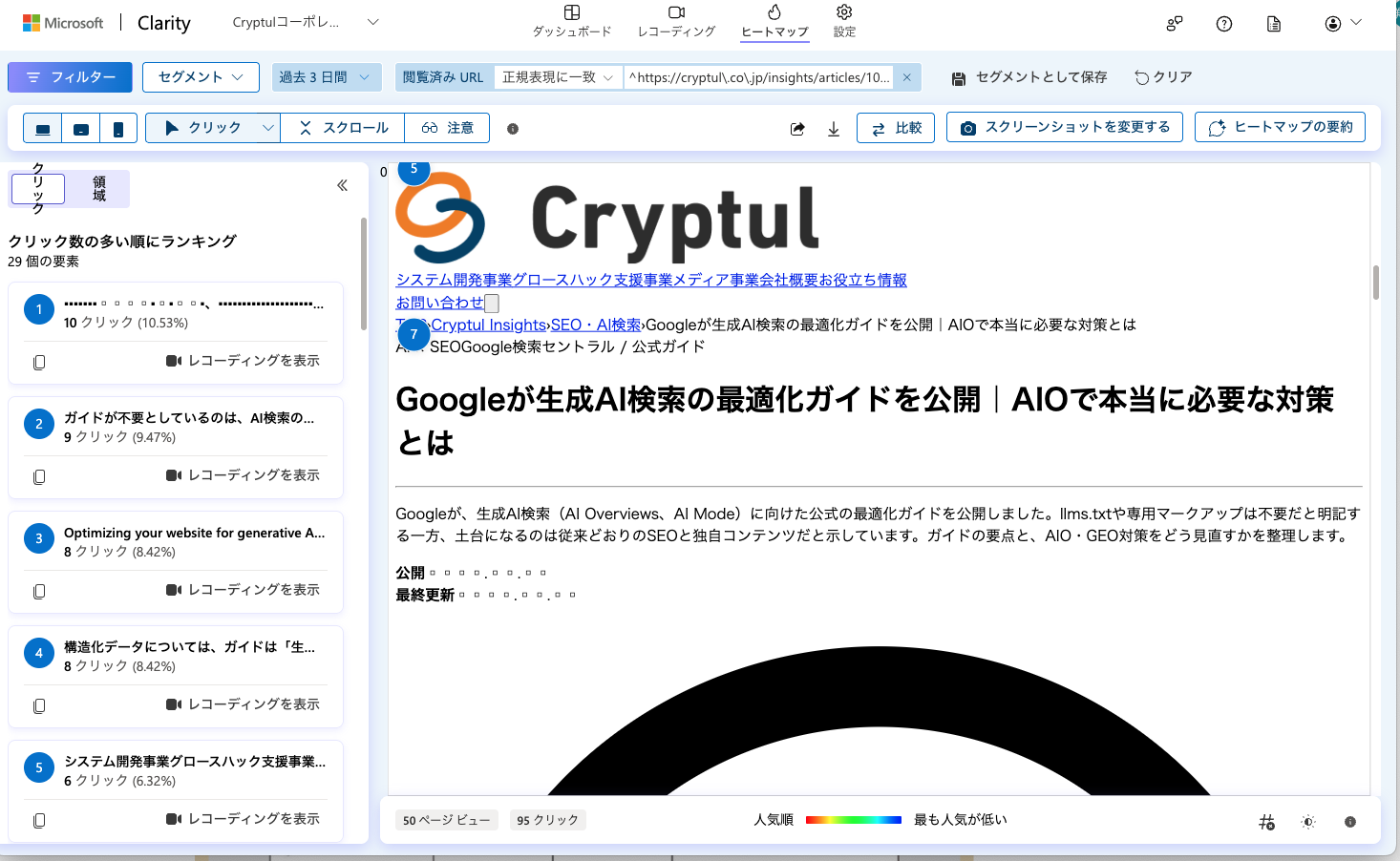Click the URL filter input field
Screen dimensions: 1400x861
point(759,77)
